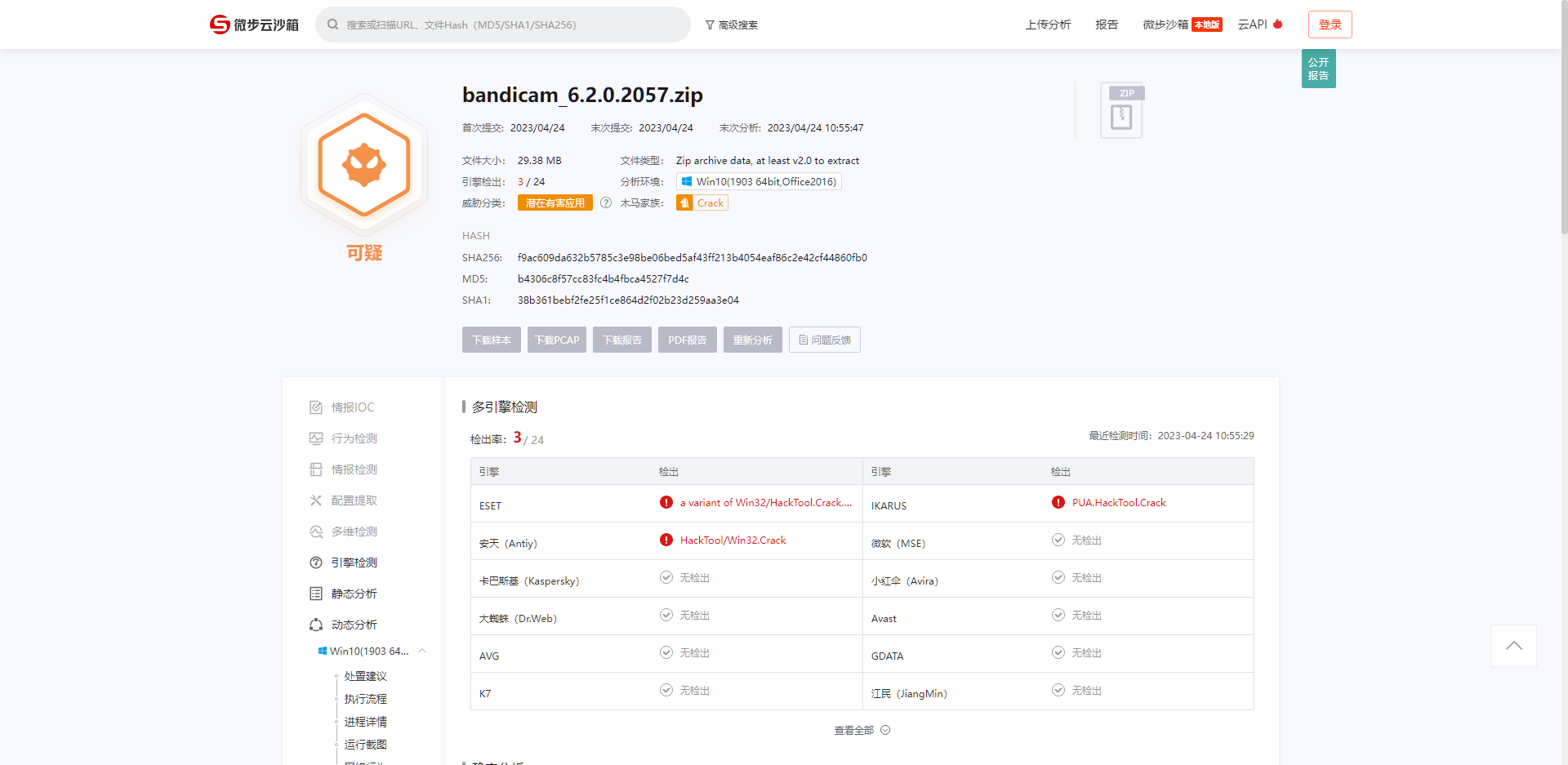Click the red flame icon next to 云API
This screenshot has height=765, width=1568.
coord(1278,24)
